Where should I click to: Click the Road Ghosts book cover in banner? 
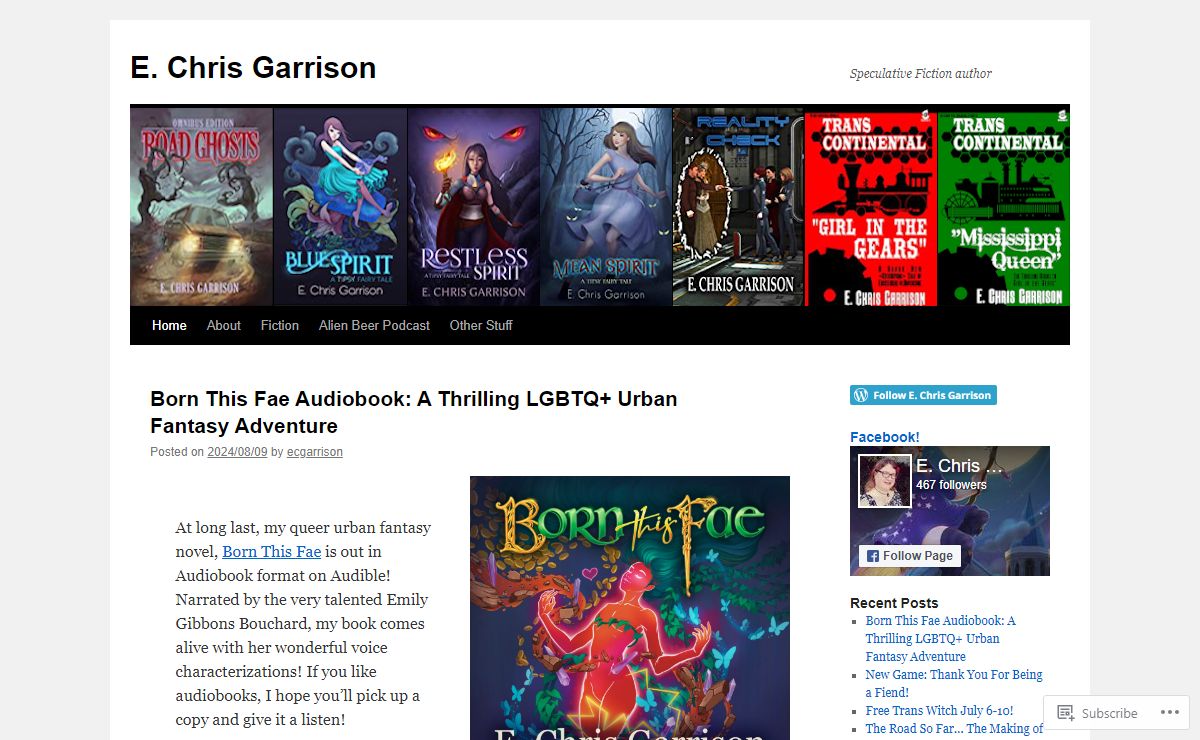201,206
